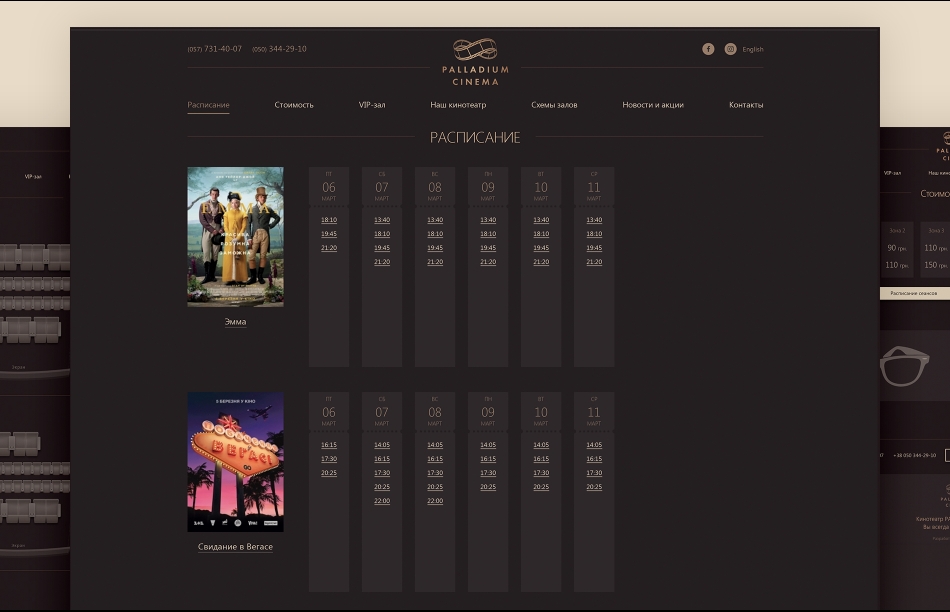This screenshot has height=612, width=950.
Task: Click the glasses icon in right background page
Action: (x=904, y=365)
